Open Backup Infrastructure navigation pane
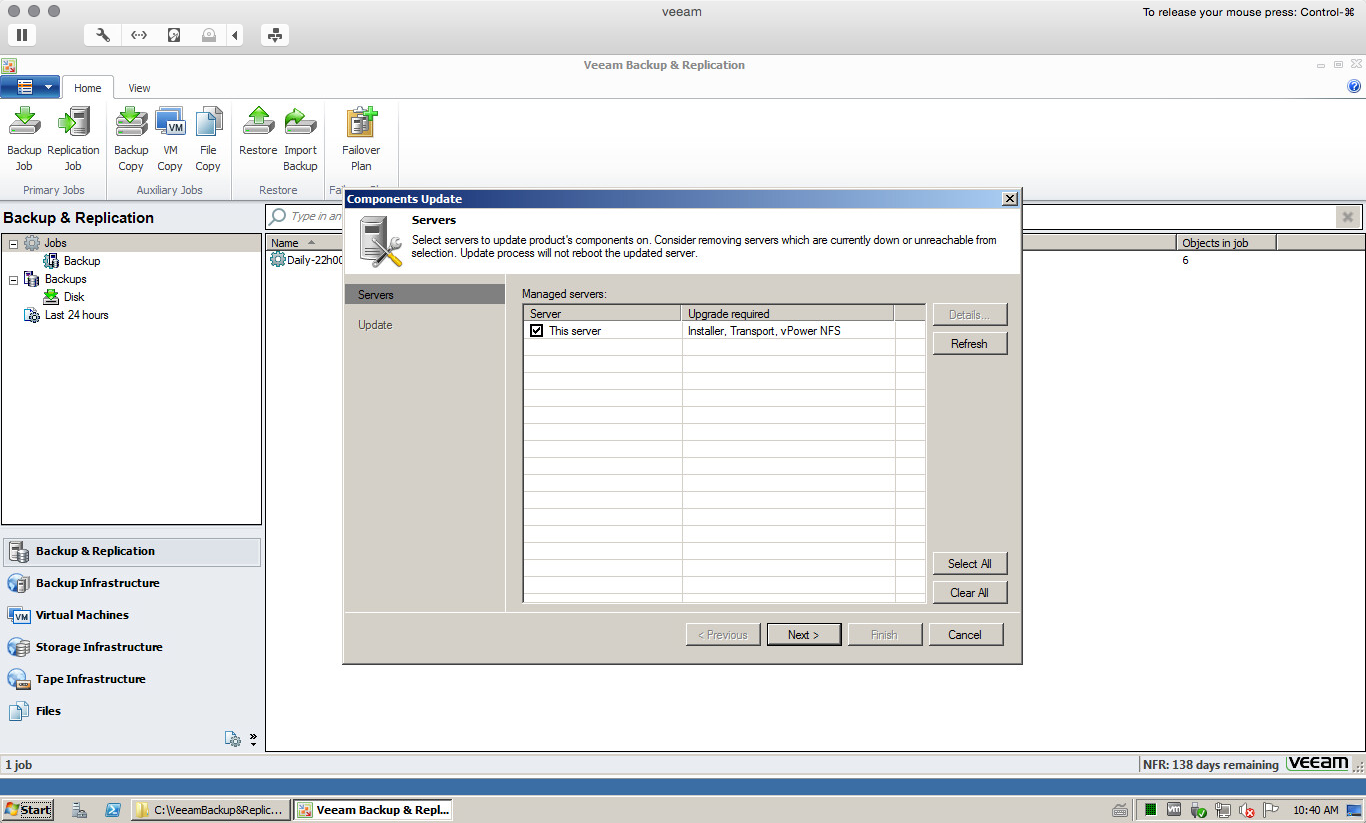 pyautogui.click(x=97, y=583)
